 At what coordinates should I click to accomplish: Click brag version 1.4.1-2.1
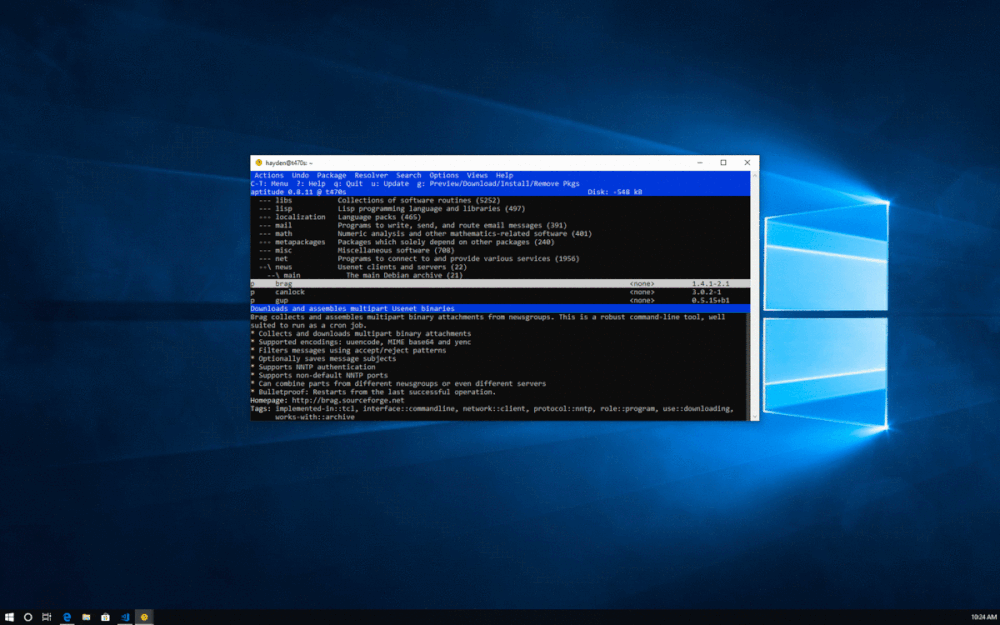(x=710, y=283)
